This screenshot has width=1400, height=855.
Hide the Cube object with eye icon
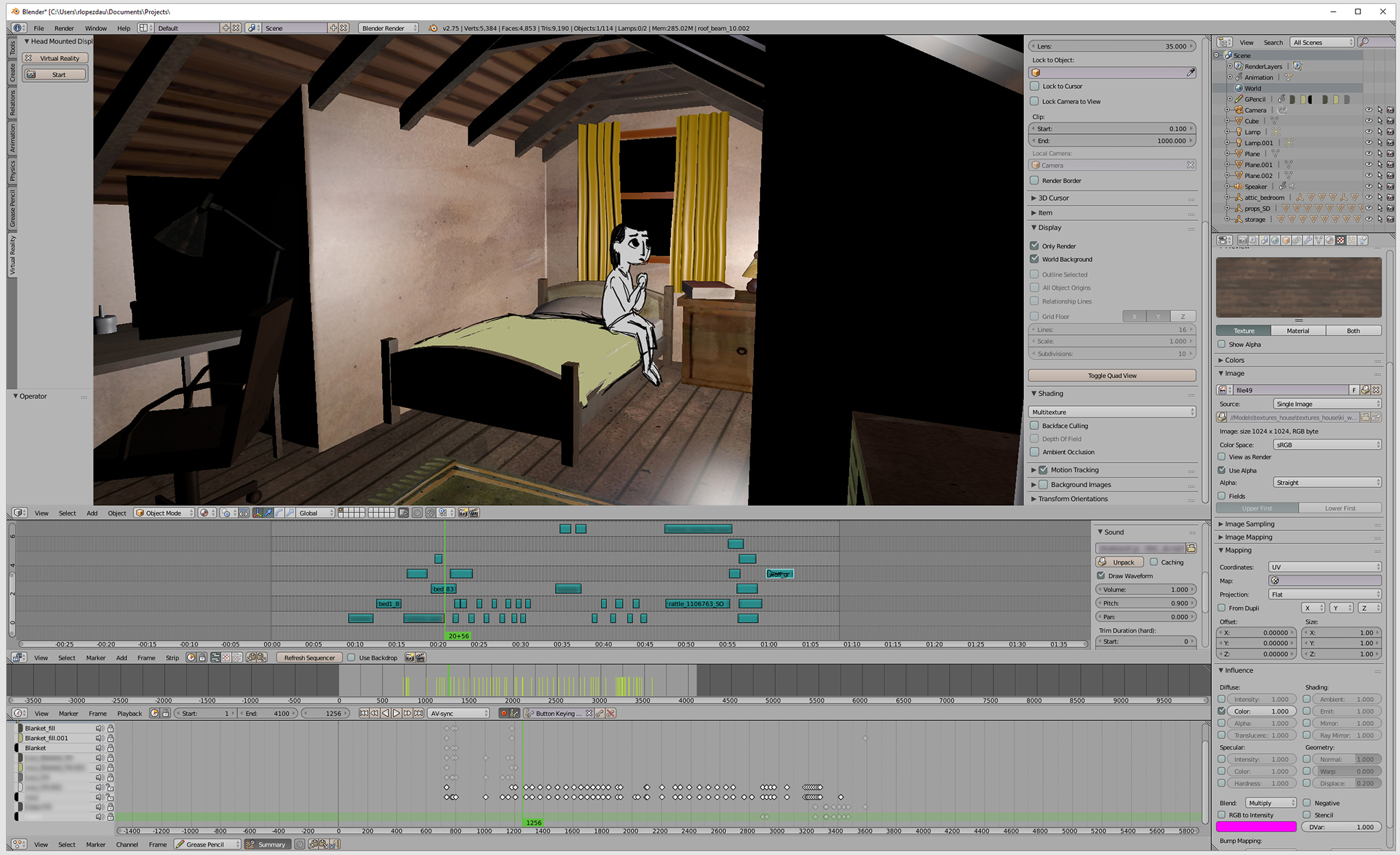pyautogui.click(x=1368, y=121)
